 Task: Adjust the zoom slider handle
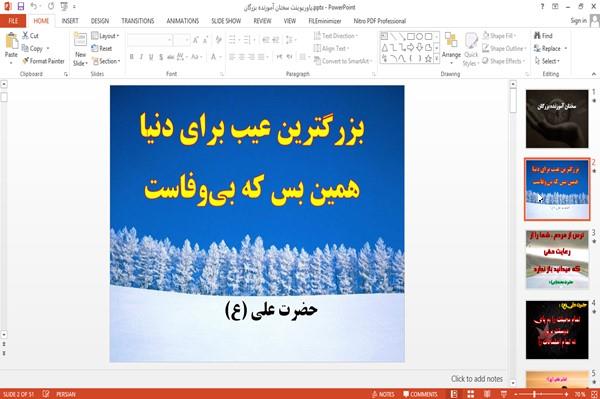tap(534, 394)
